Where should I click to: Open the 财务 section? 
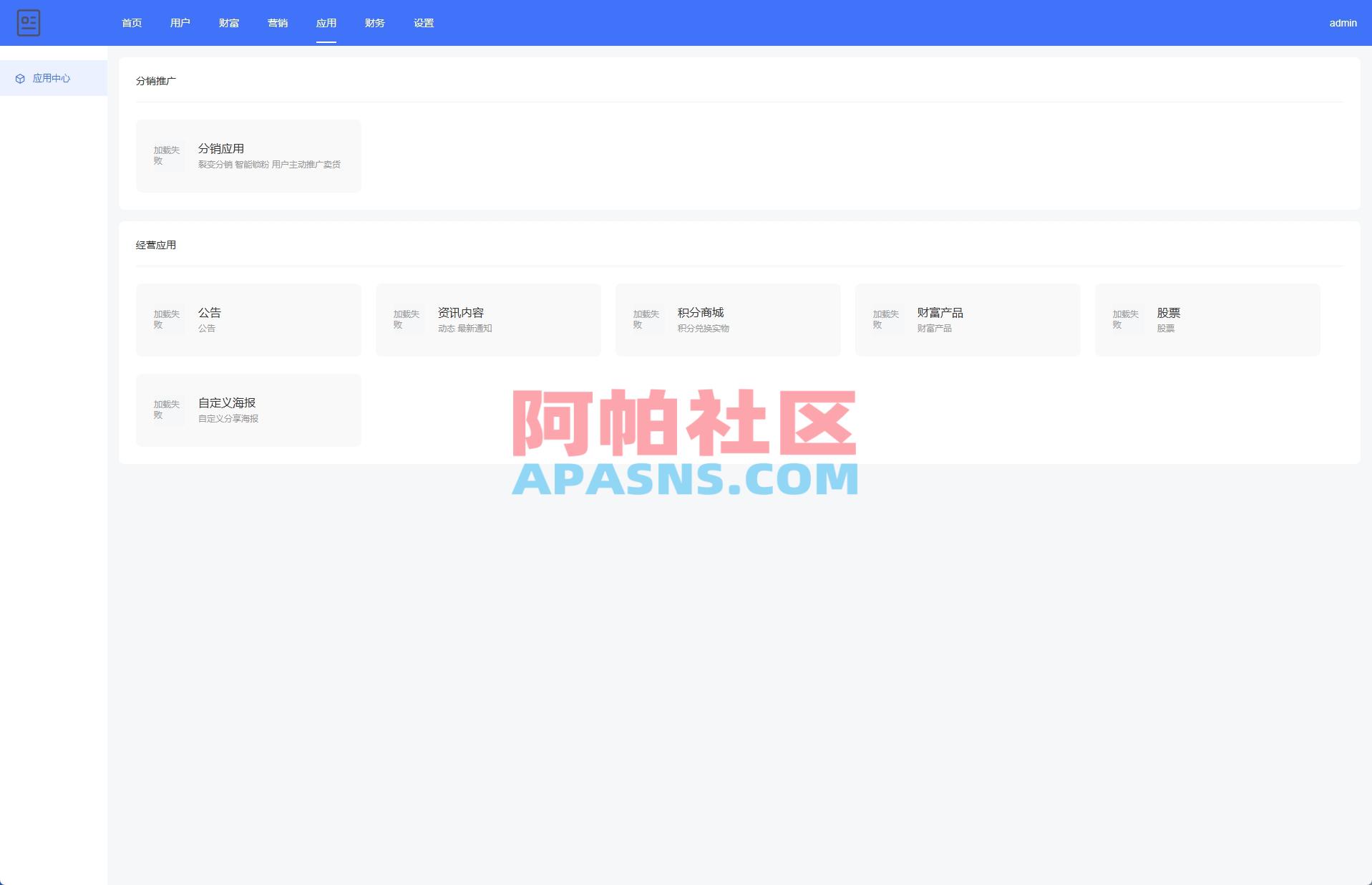click(x=374, y=23)
